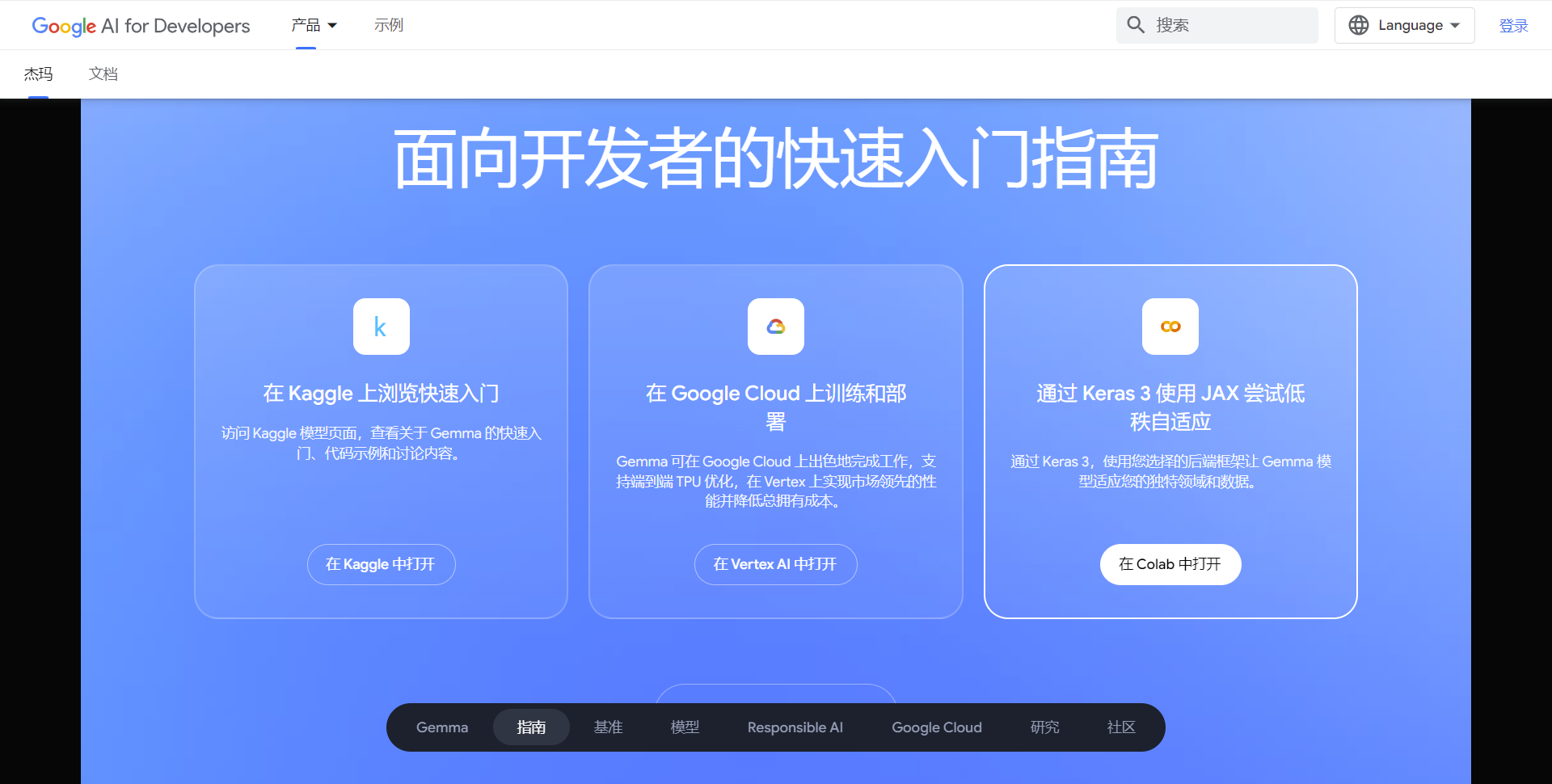Screen dimensions: 1552x784
Task: Click the 在 Vertex AI 中打开 button
Action: [x=776, y=564]
